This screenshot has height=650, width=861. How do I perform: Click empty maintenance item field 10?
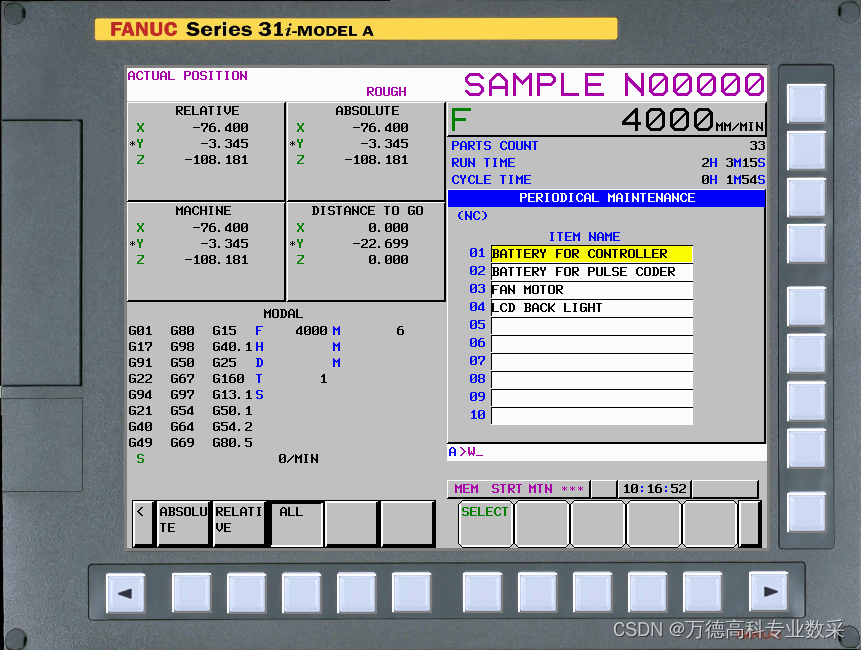pyautogui.click(x=592, y=416)
